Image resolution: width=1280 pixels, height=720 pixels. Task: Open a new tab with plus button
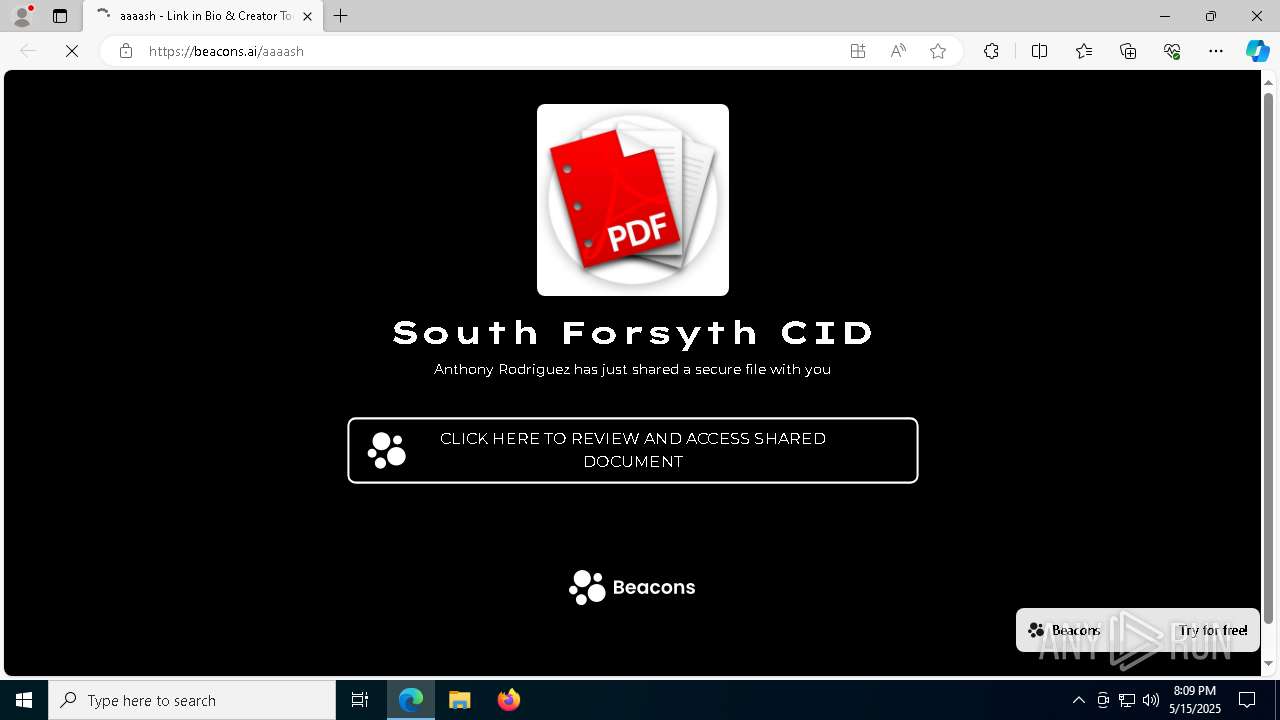pyautogui.click(x=341, y=16)
